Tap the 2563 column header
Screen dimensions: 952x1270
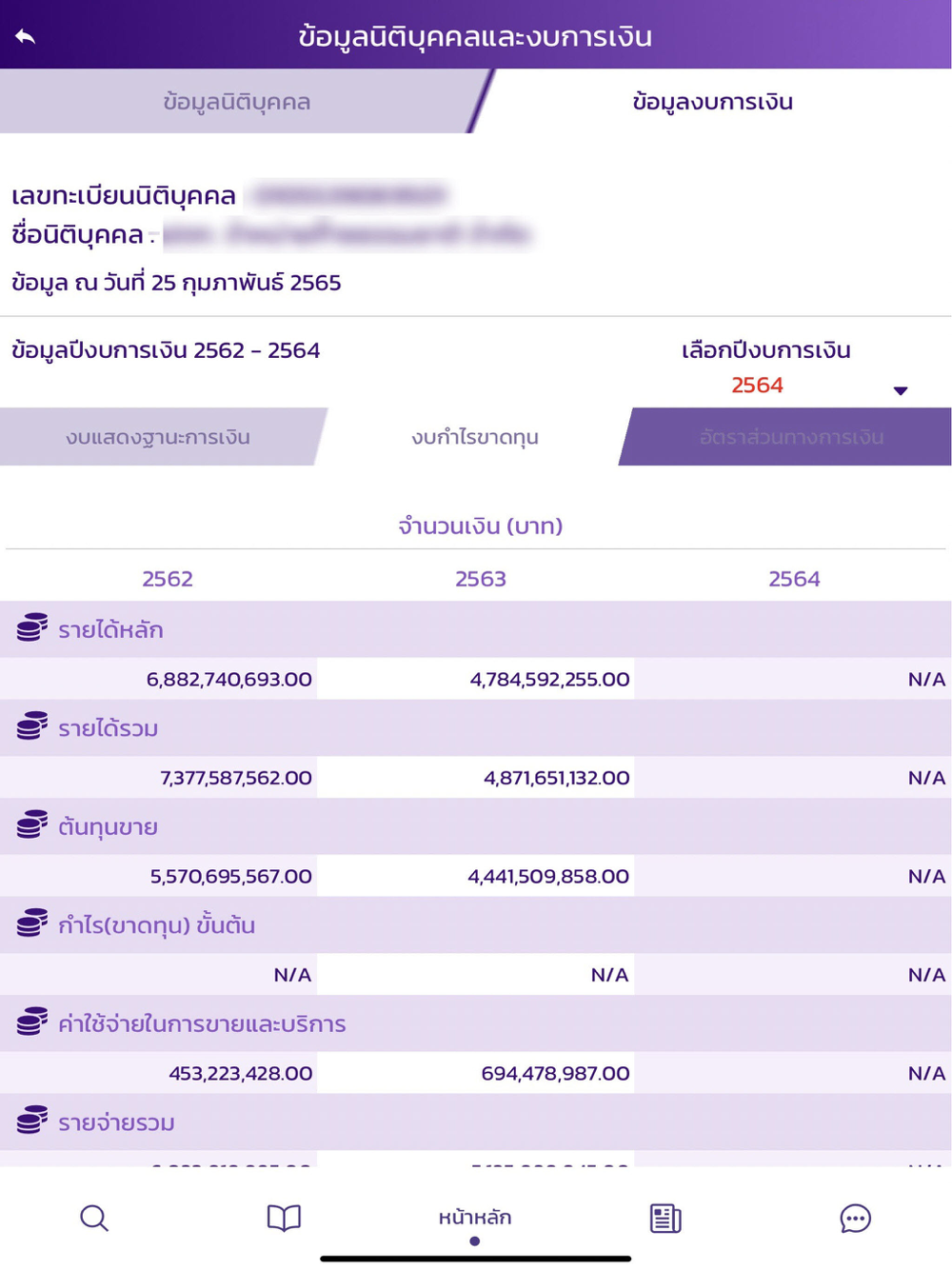click(481, 579)
